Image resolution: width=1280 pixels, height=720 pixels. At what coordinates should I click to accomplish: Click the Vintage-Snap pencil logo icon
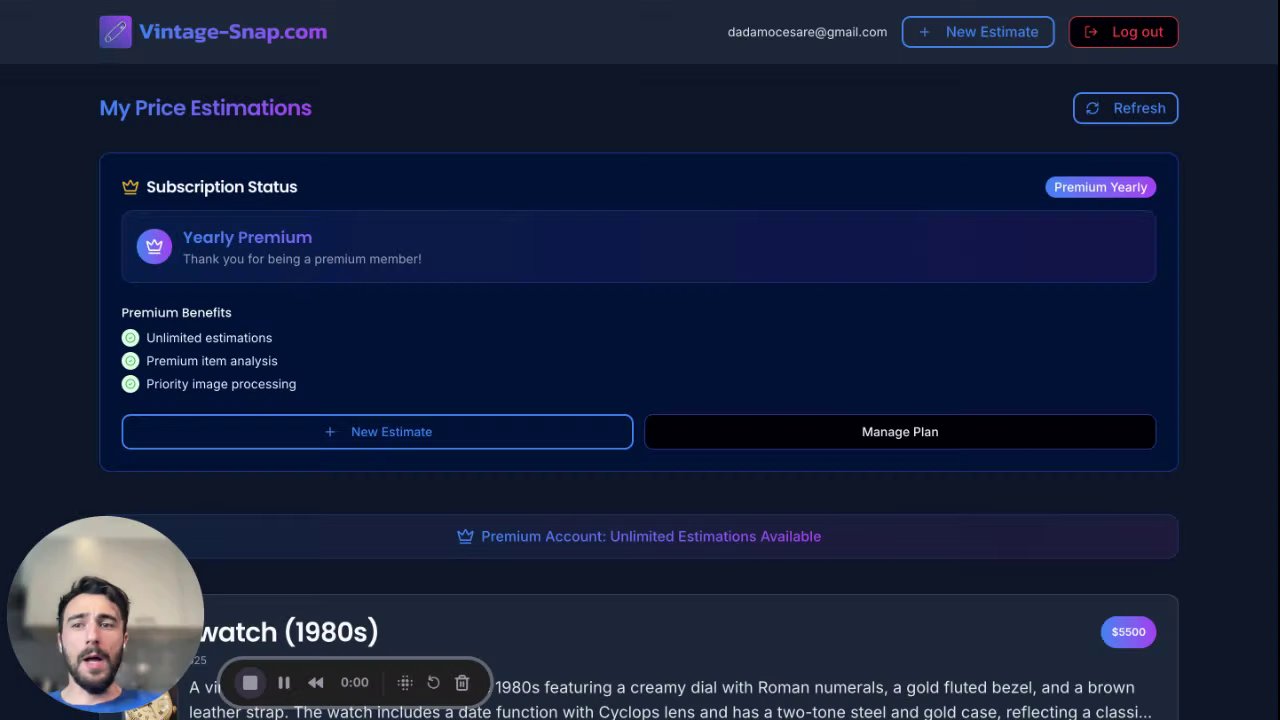point(115,32)
